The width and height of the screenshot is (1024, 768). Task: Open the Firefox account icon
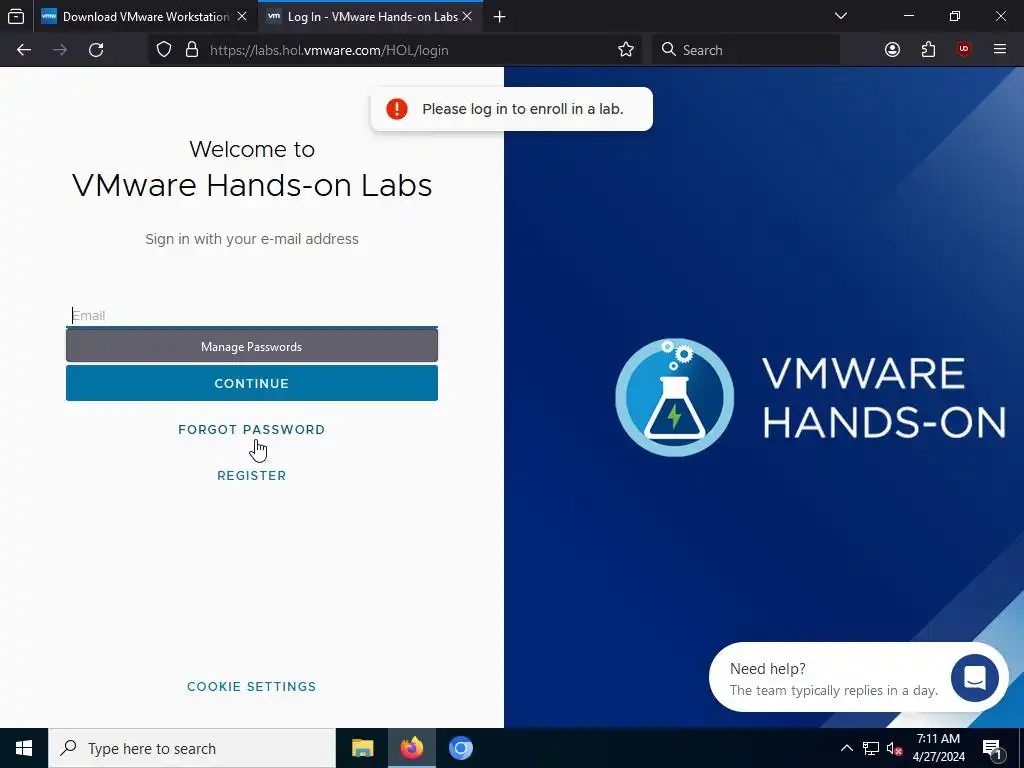pyautogui.click(x=892, y=50)
